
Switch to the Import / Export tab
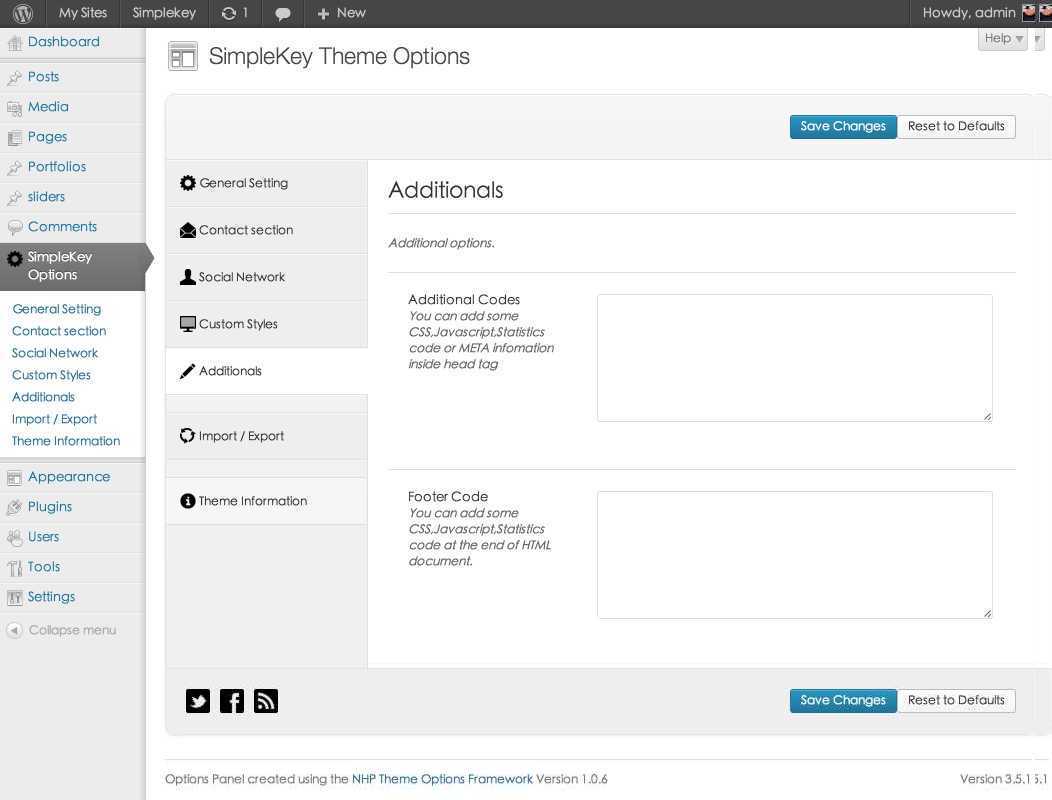[241, 436]
